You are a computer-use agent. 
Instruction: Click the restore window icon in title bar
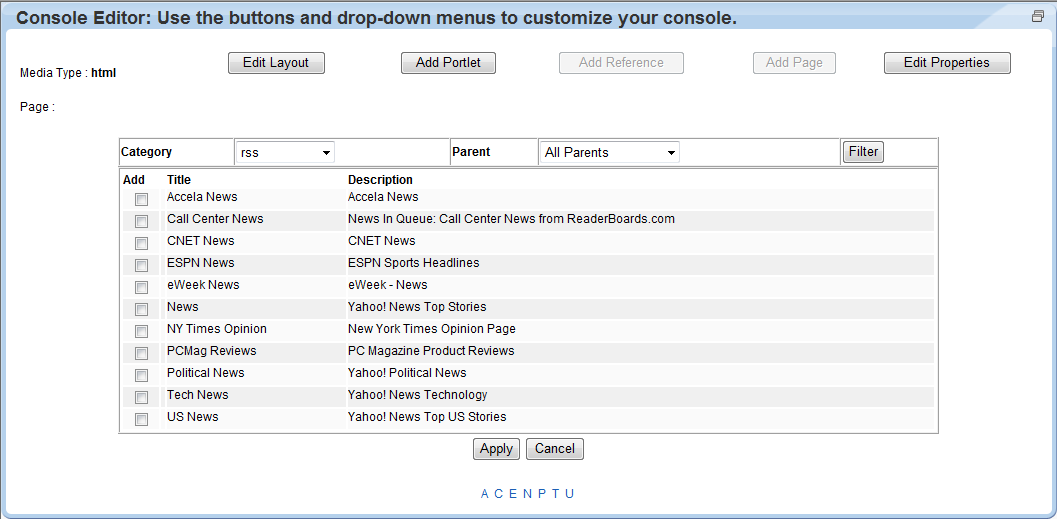pos(1037,17)
